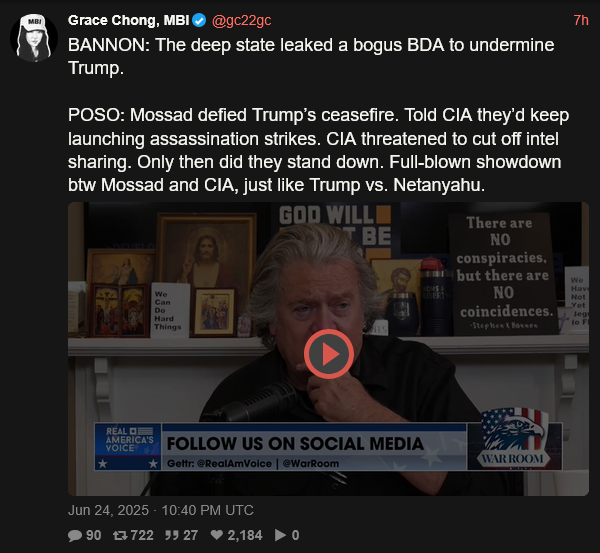The width and height of the screenshot is (600, 553).
Task: Click the quote marks icon
Action: click(x=172, y=535)
